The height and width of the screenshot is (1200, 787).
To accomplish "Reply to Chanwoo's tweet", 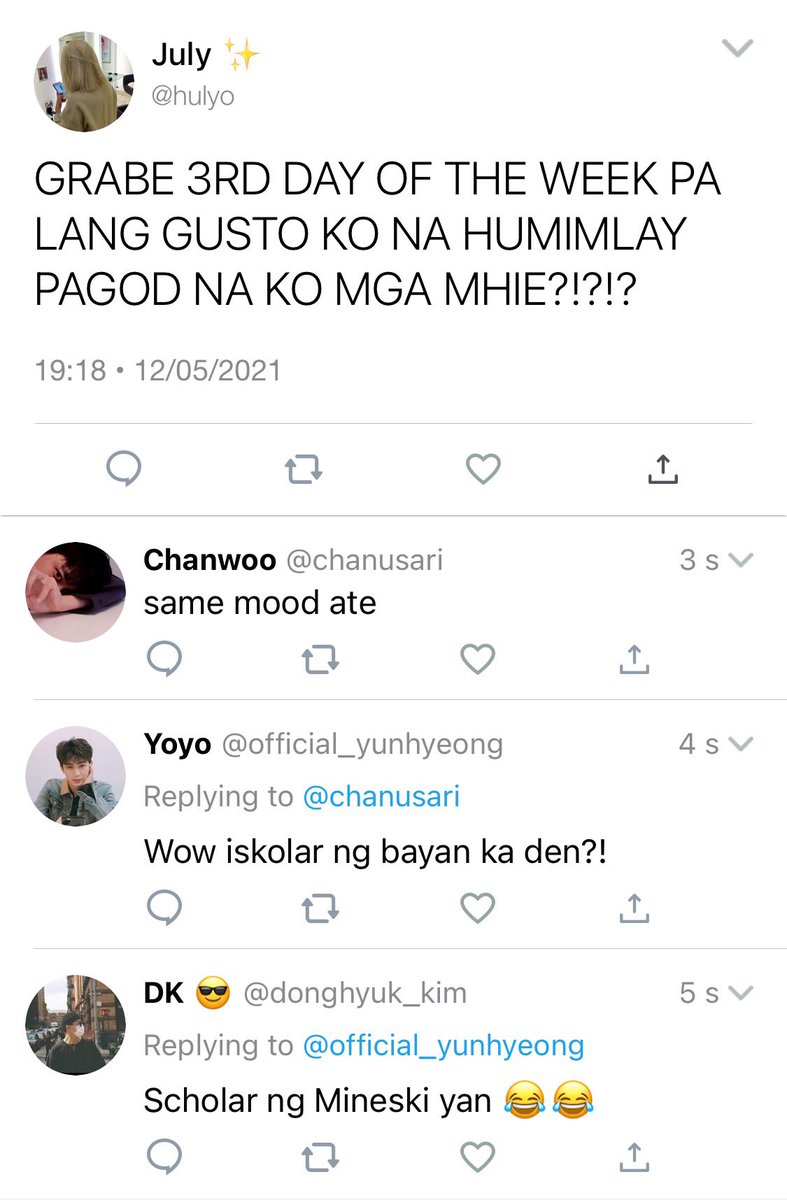I will (163, 658).
